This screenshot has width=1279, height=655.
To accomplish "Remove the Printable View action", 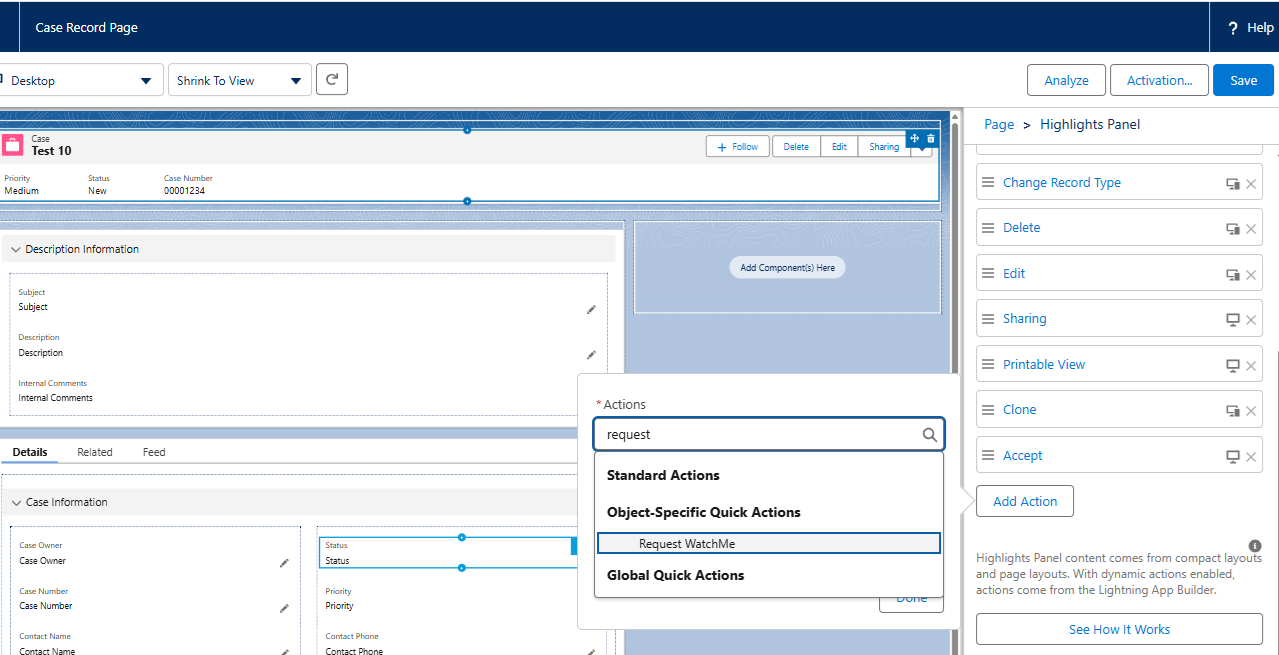I will click(x=1251, y=366).
